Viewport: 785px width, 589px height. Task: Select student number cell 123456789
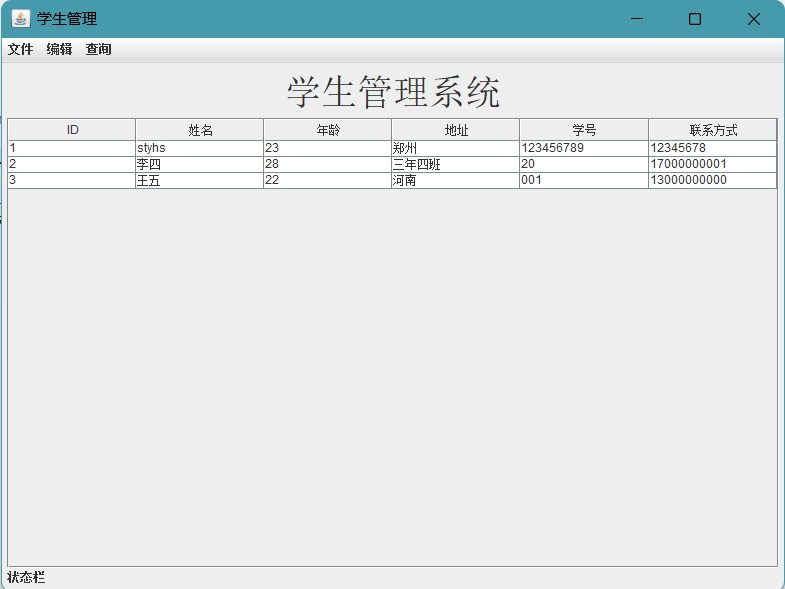click(584, 148)
